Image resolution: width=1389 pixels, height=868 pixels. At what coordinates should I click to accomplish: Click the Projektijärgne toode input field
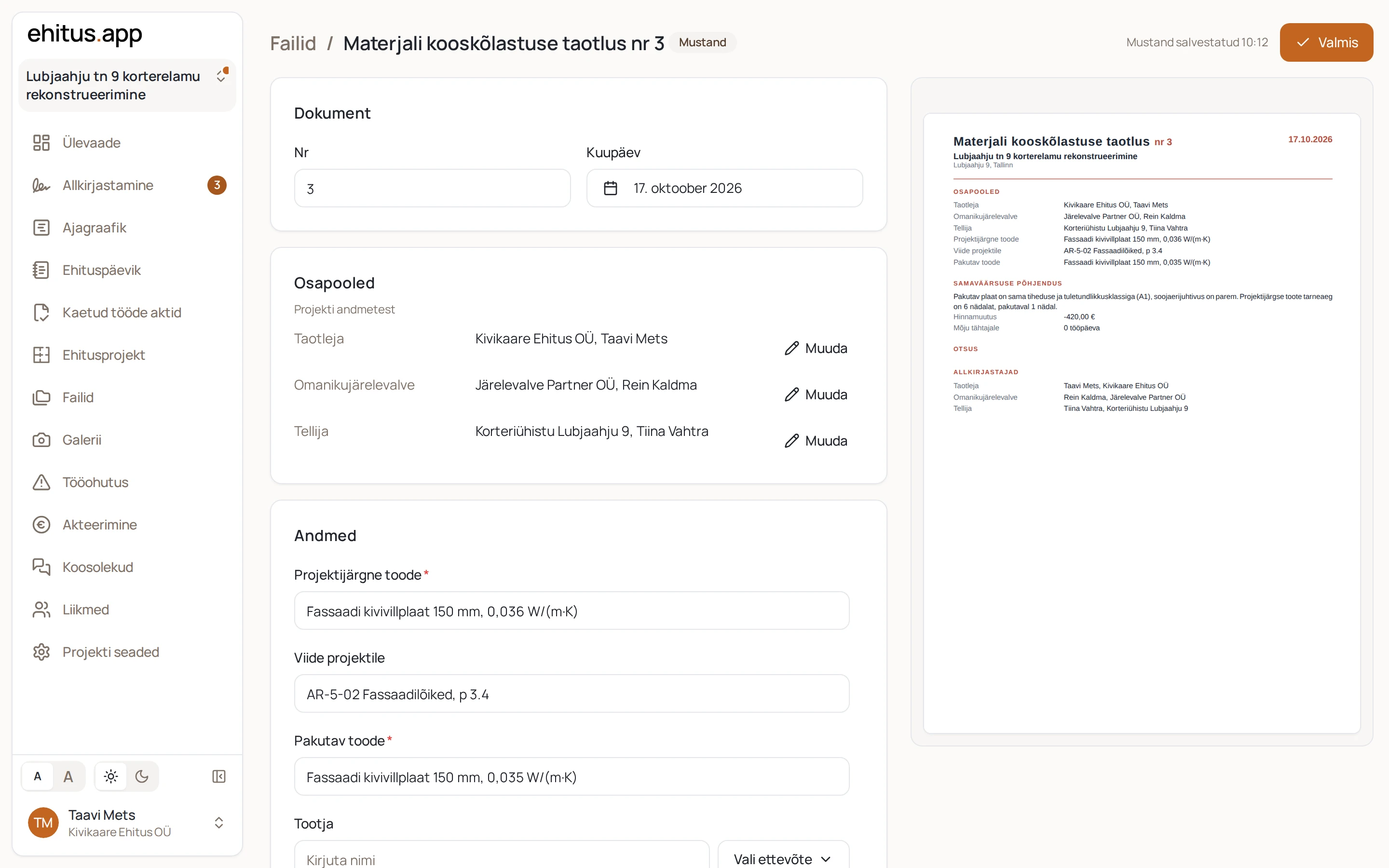coord(572,611)
